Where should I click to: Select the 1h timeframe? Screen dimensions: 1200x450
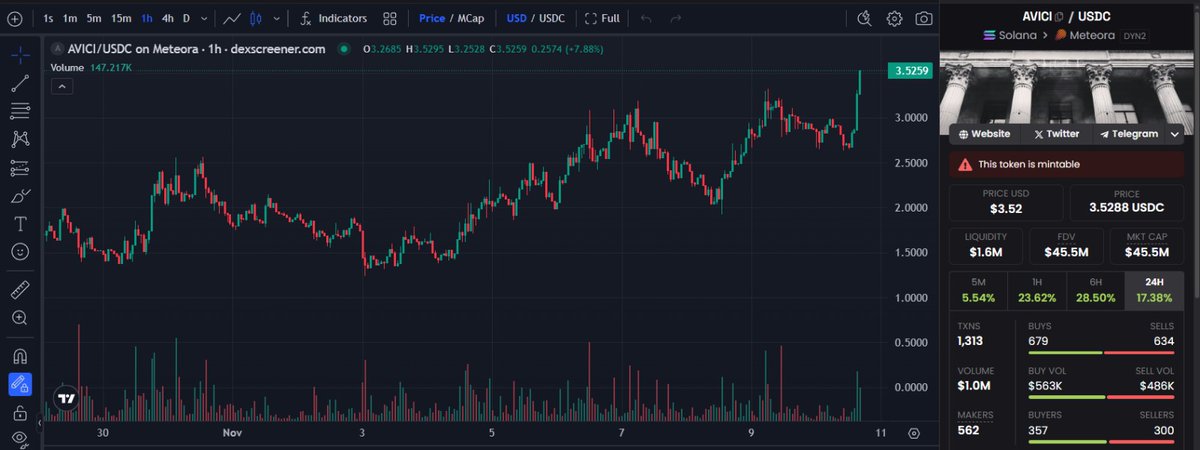[x=147, y=18]
